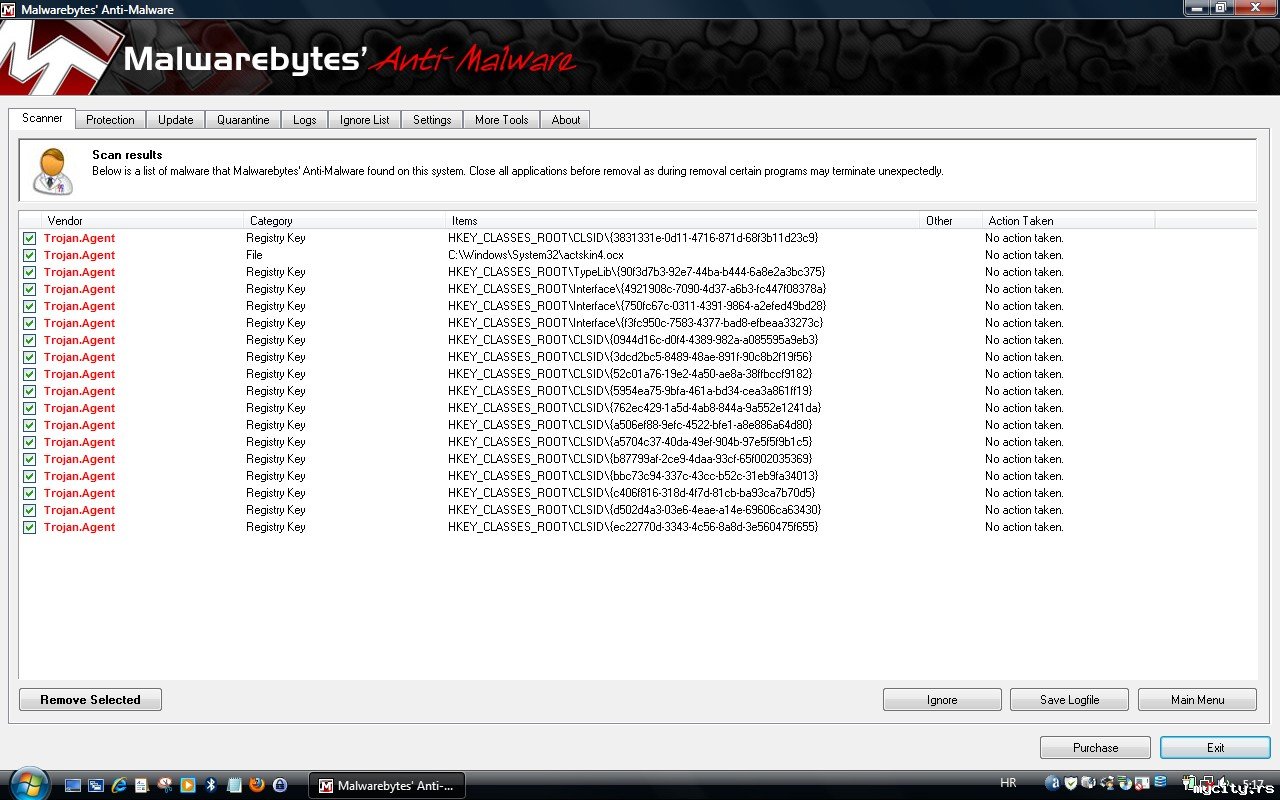Image resolution: width=1280 pixels, height=800 pixels.
Task: Click the Bluetooth quick launch icon
Action: point(211,785)
